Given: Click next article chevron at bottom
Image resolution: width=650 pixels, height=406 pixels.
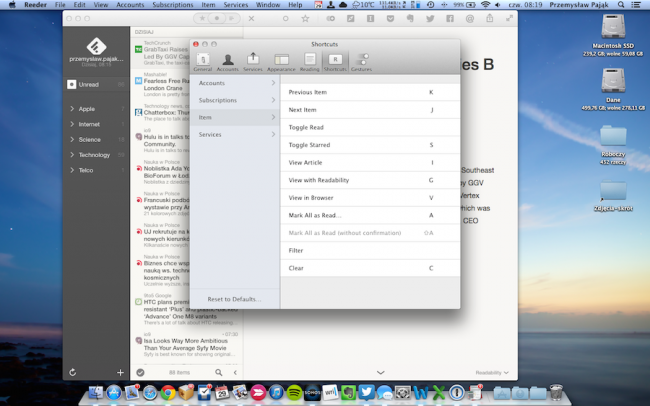Looking at the screenshot, I should coord(381,372).
